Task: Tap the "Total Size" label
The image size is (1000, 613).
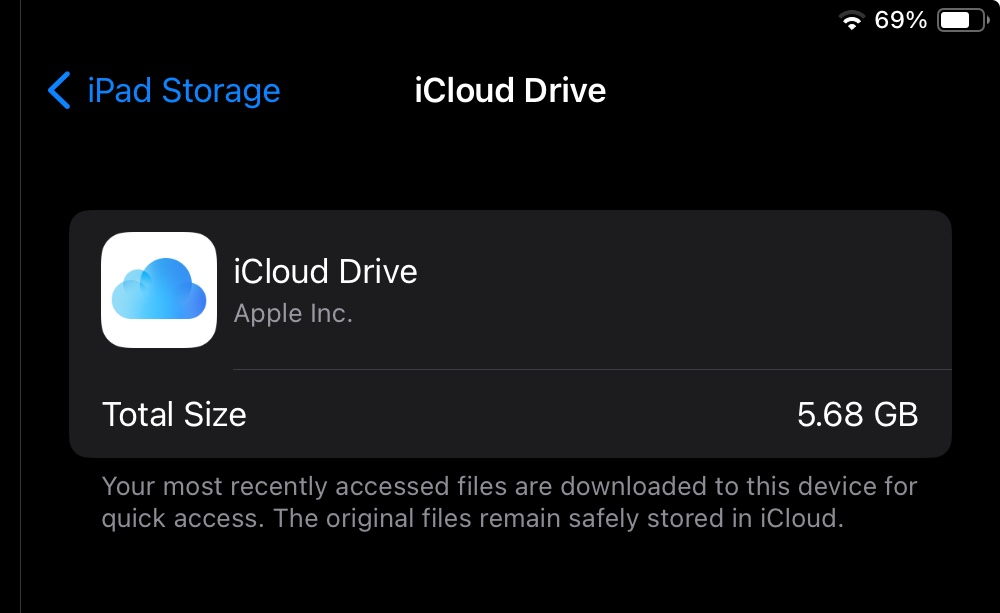Action: click(x=173, y=414)
